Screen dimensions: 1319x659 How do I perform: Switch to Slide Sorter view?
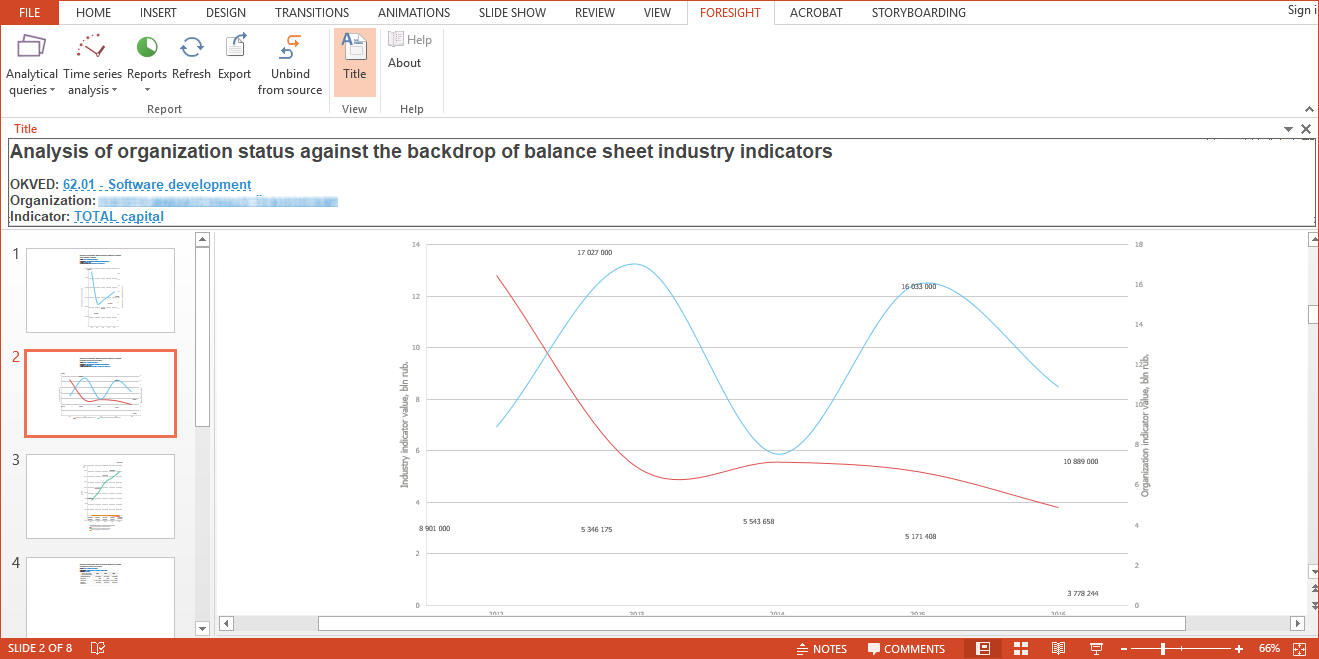[1021, 648]
